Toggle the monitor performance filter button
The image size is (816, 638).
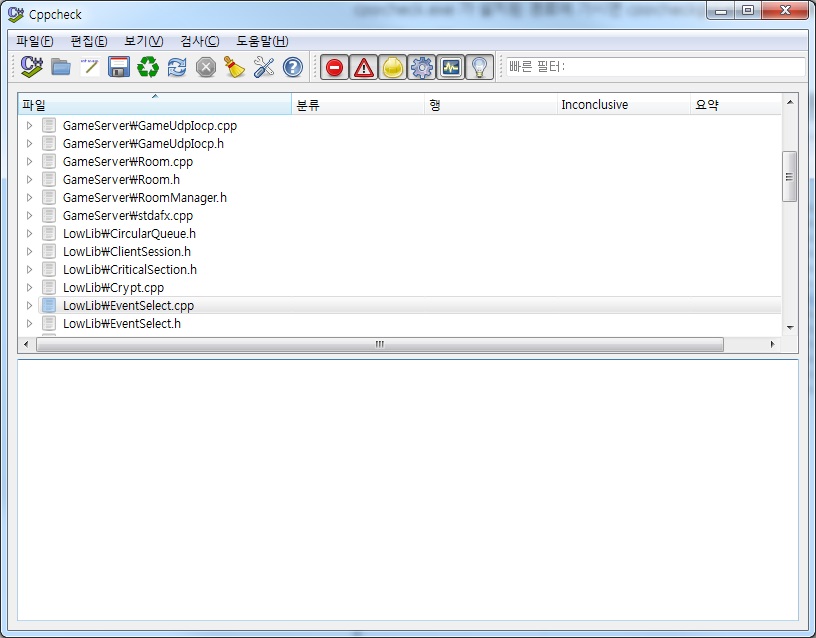(x=451, y=67)
